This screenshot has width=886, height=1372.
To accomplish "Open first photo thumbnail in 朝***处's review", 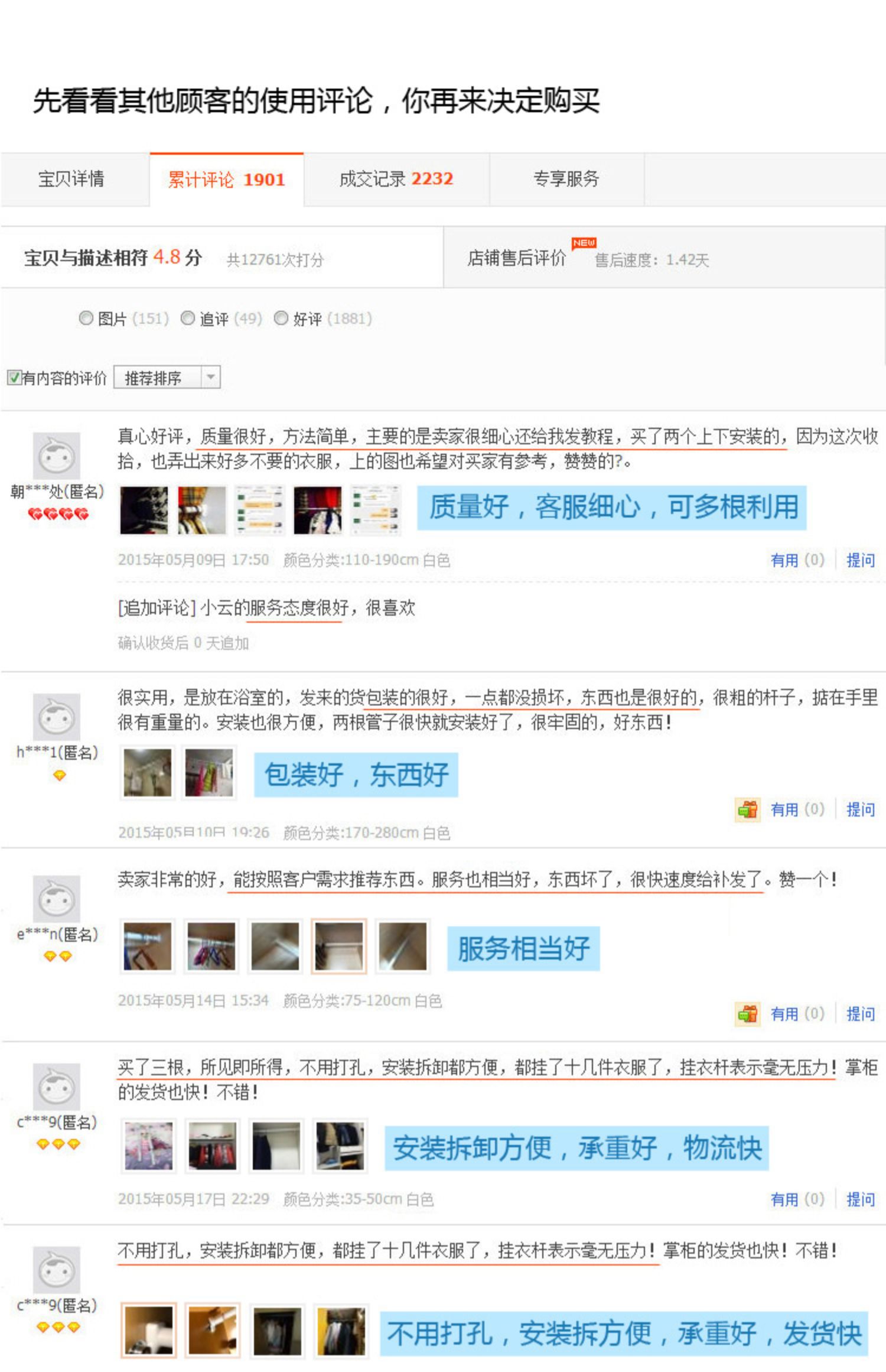I will (x=144, y=511).
